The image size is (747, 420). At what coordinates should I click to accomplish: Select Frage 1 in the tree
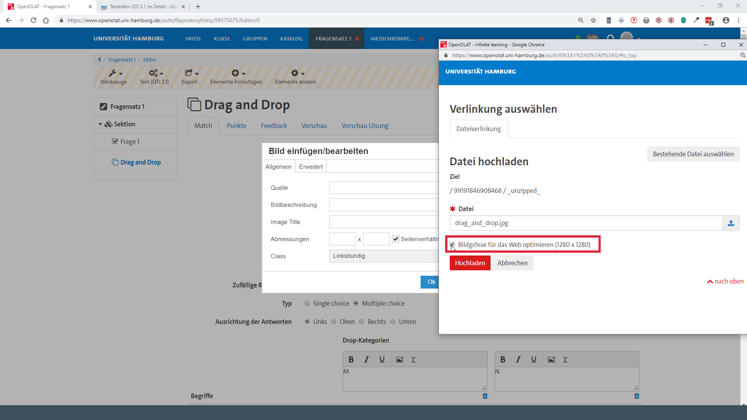[x=130, y=142]
